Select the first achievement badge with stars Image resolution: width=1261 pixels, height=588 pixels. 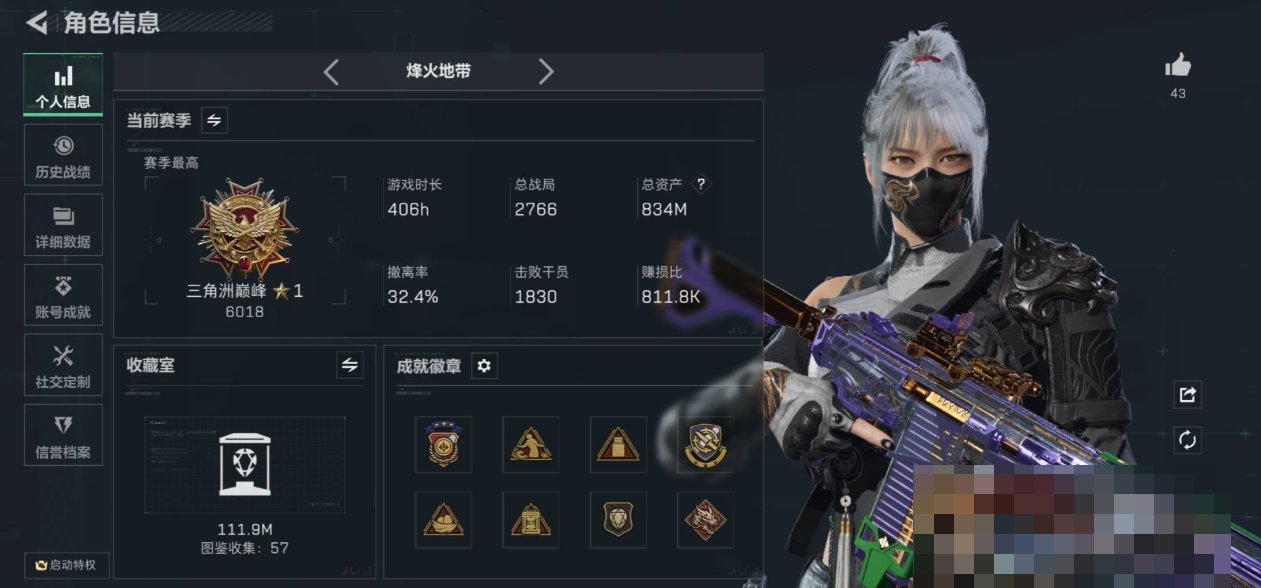click(x=443, y=444)
